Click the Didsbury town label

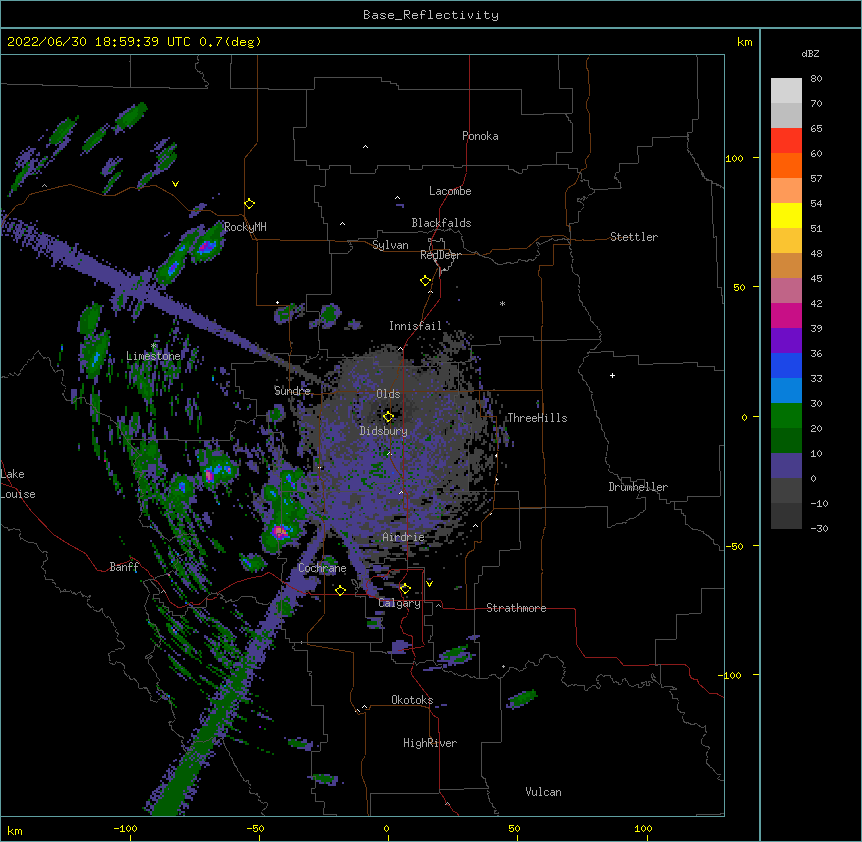pos(384,431)
